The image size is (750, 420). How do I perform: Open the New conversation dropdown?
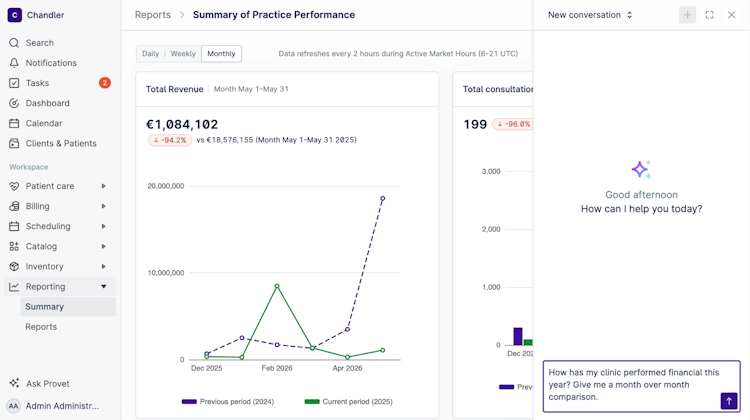tap(590, 15)
